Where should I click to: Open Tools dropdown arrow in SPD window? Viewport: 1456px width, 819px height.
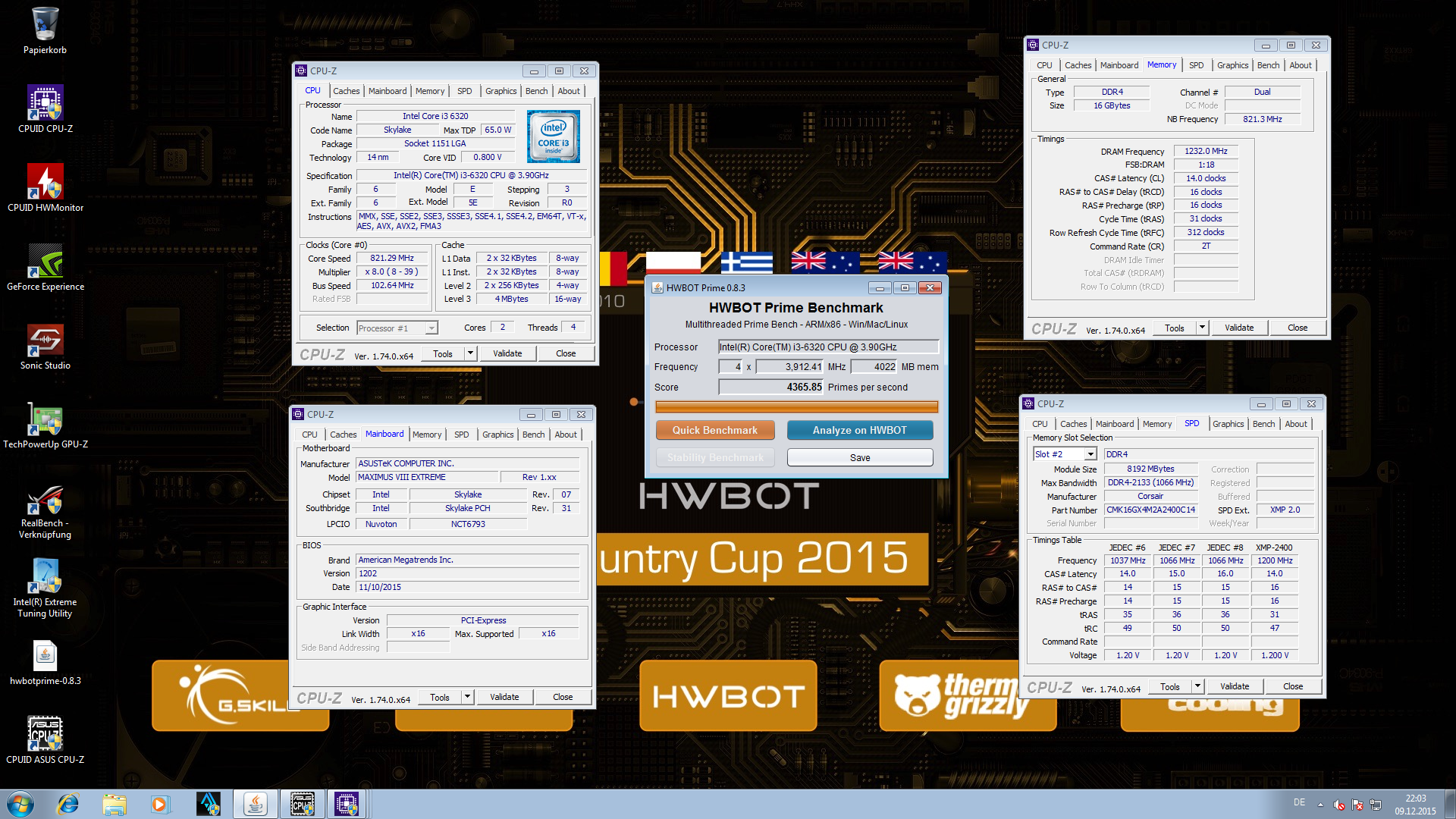click(x=1197, y=686)
